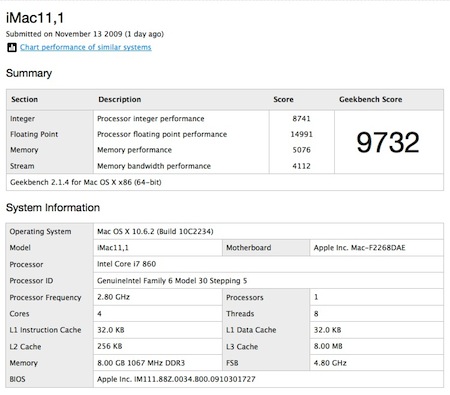Click the Cores label
This screenshot has height=395, width=450.
[19, 314]
